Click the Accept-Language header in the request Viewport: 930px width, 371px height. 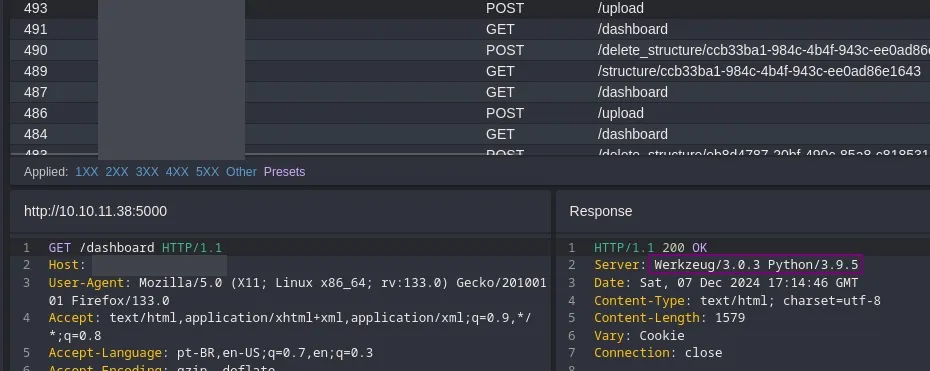(x=211, y=353)
